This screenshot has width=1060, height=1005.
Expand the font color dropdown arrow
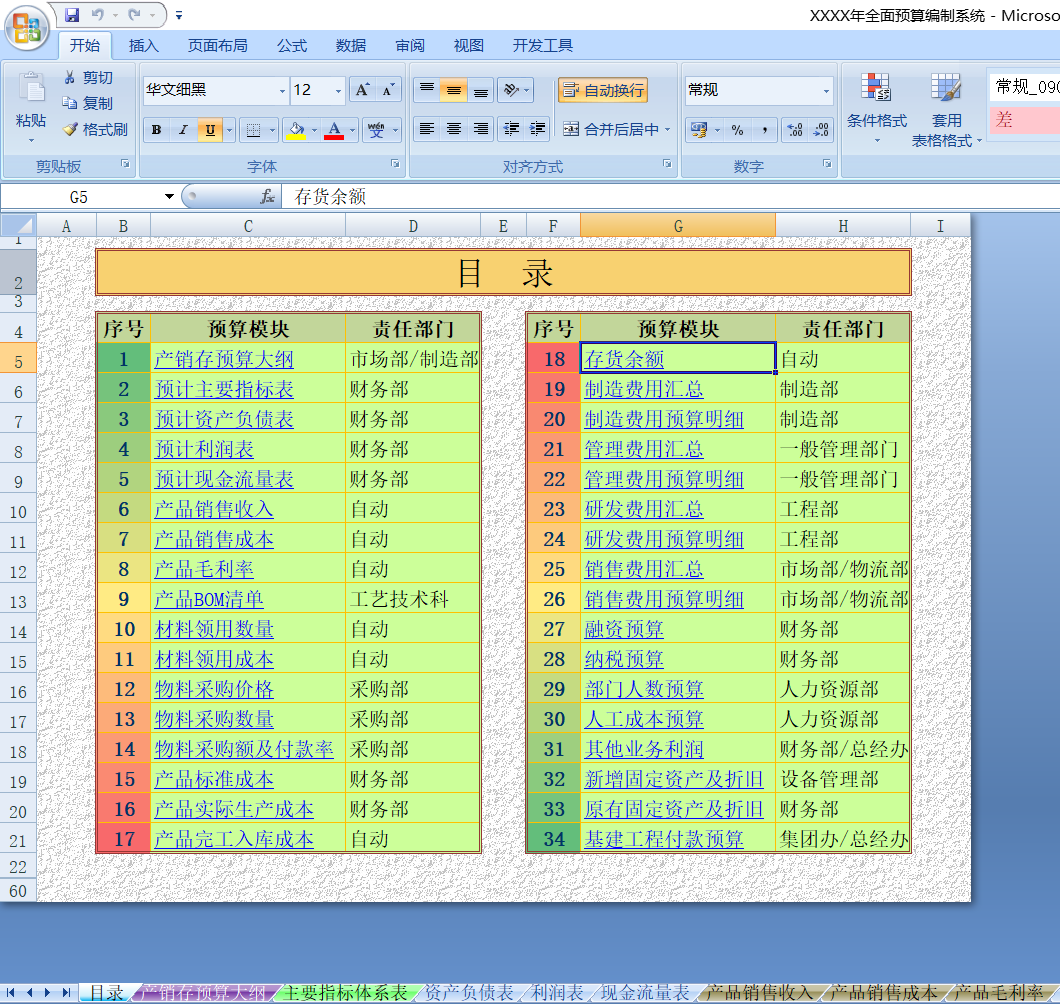pos(352,130)
